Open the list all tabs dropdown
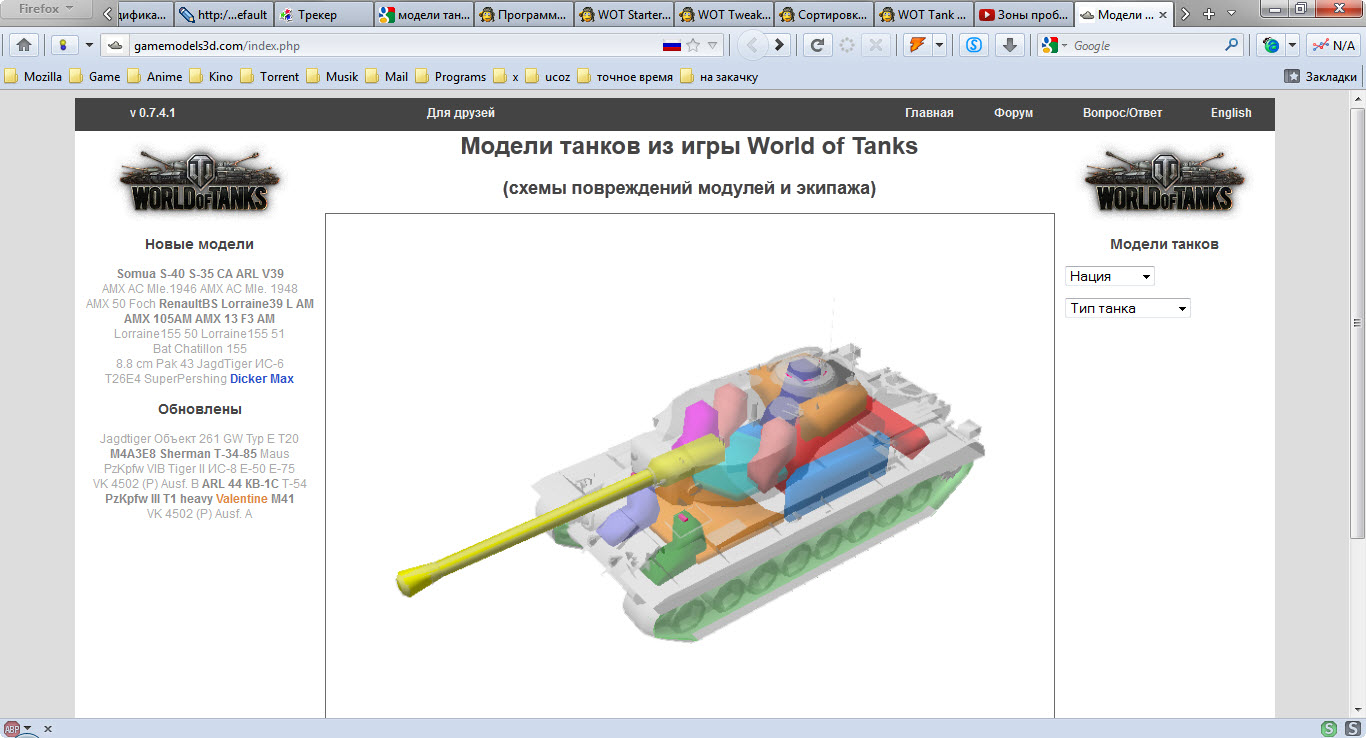Screen dimensions: 1366x738 click(x=1229, y=15)
